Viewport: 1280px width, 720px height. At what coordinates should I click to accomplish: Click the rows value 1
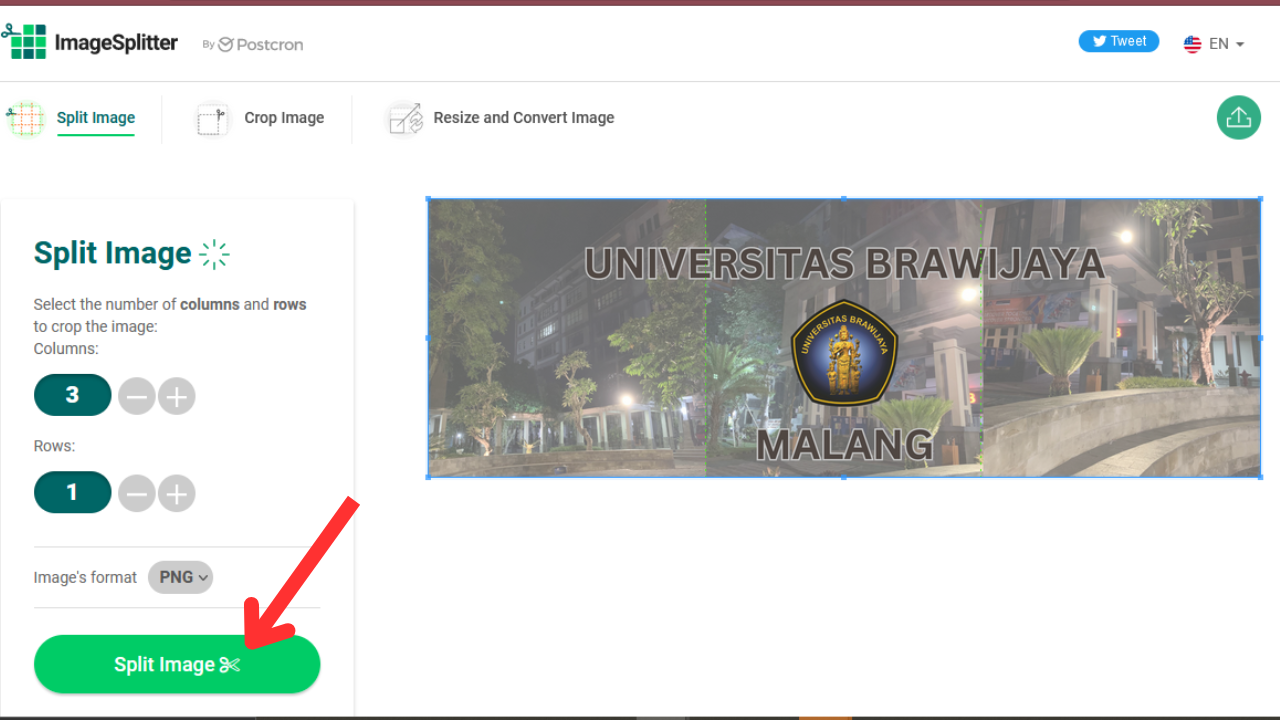coord(72,492)
